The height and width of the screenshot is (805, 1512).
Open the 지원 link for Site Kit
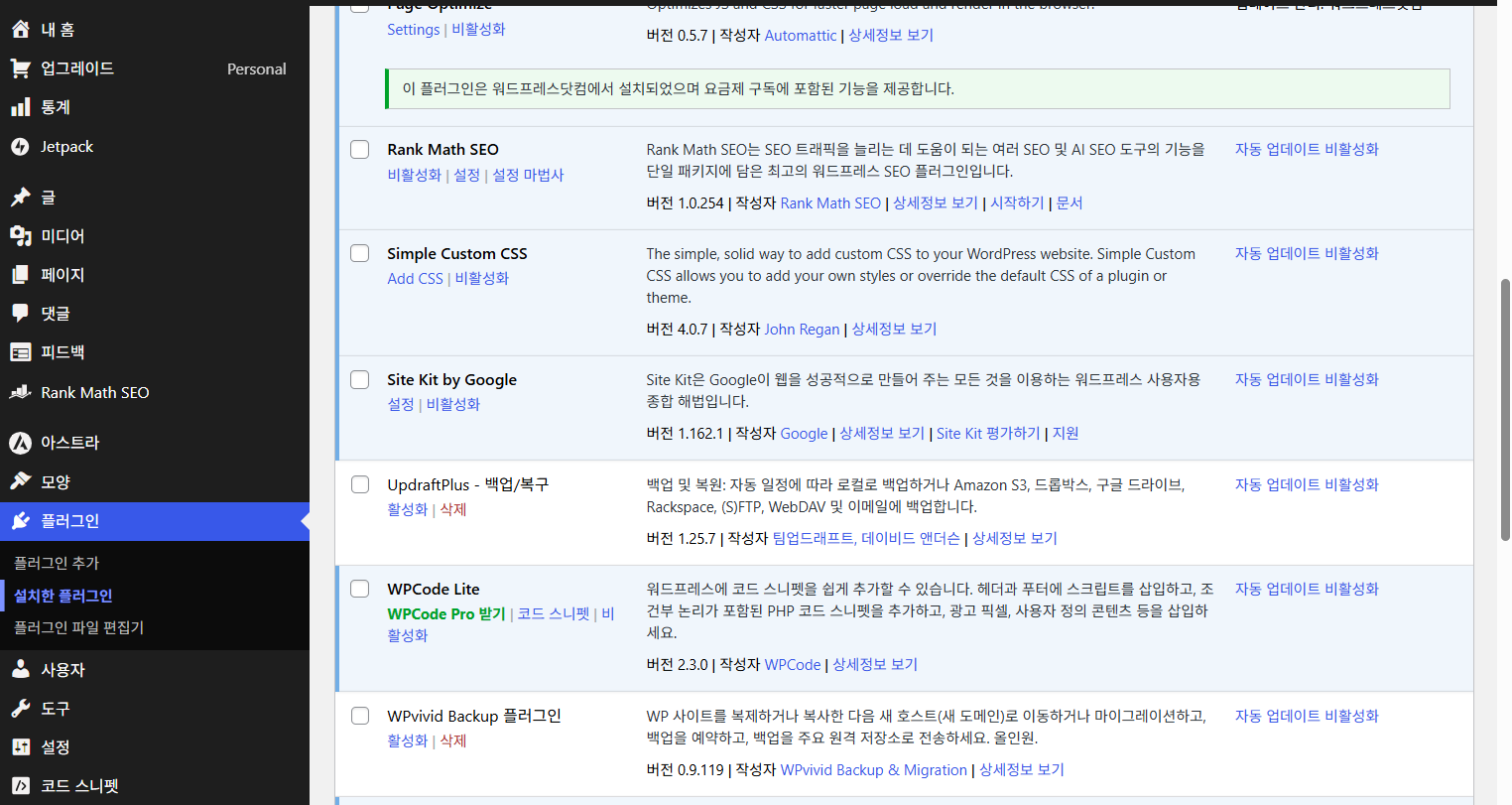tap(1066, 434)
